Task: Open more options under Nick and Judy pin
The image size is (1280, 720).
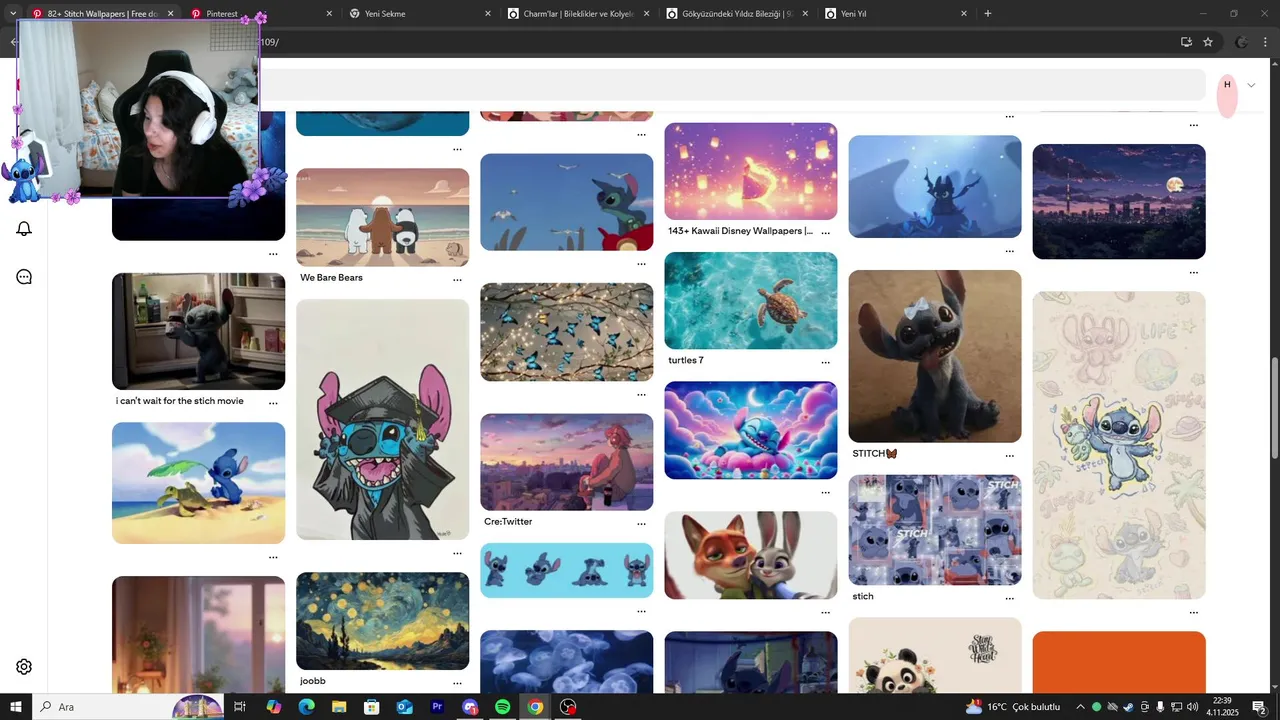Action: click(825, 612)
